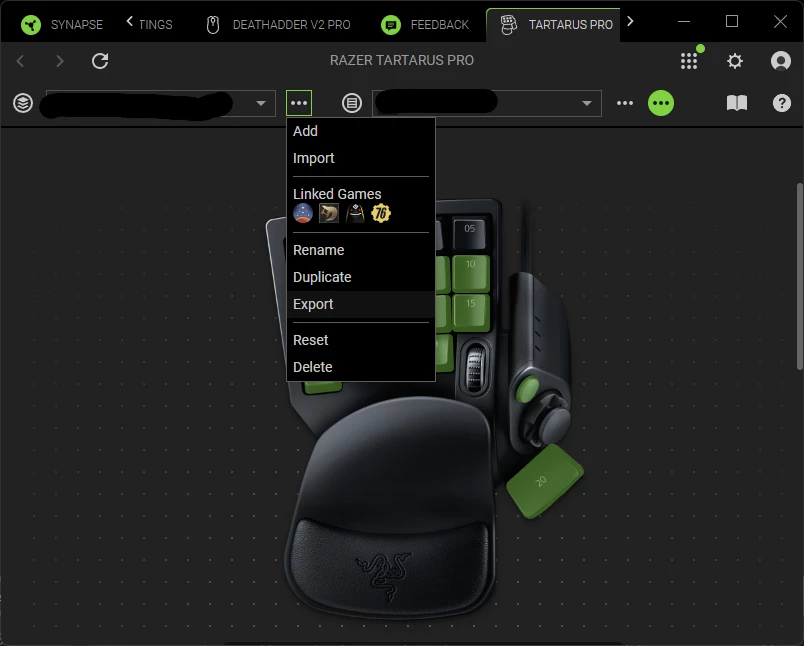Show previous tabs with left chevron
The height and width of the screenshot is (646, 804).
(x=129, y=22)
